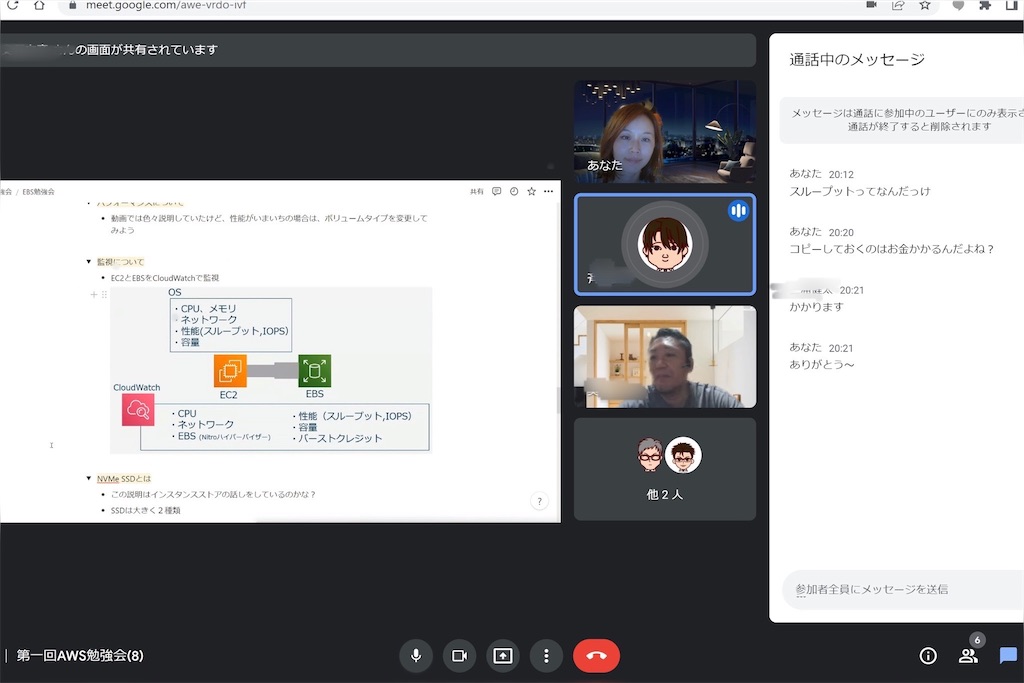Screen dimensions: 1024x683
Task: Go to browser home page icon
Action: tap(39, 5)
